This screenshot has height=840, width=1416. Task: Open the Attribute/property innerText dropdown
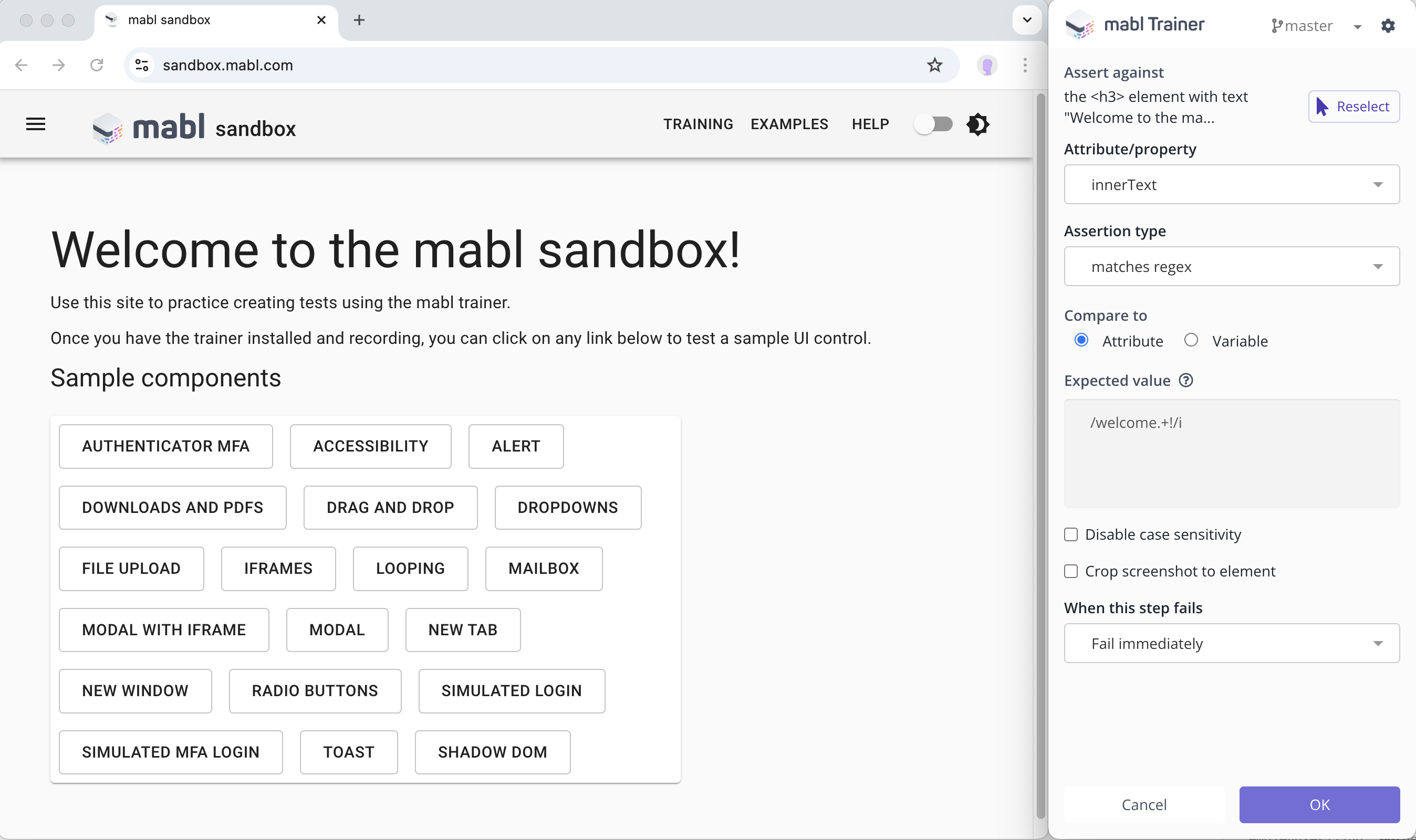click(x=1232, y=184)
